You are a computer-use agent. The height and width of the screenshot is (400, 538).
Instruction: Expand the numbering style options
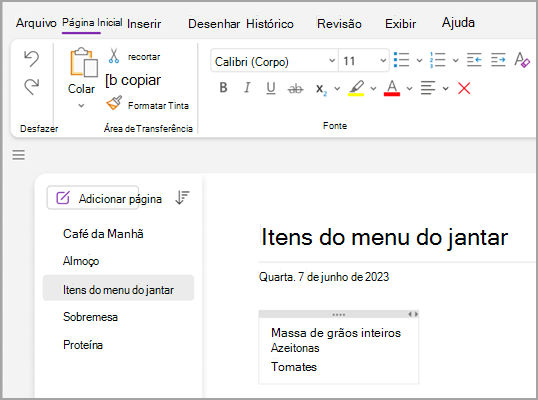pos(456,61)
